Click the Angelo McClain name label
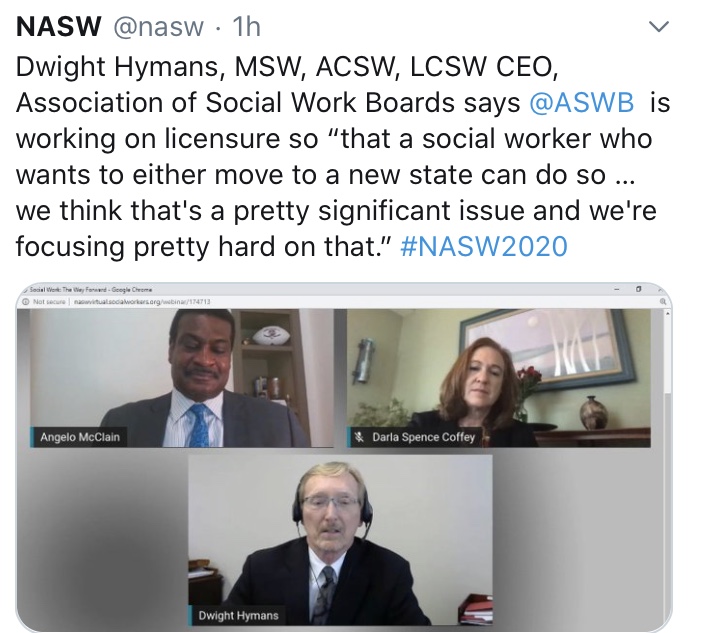Viewport: 703px width, 633px height. 80,437
